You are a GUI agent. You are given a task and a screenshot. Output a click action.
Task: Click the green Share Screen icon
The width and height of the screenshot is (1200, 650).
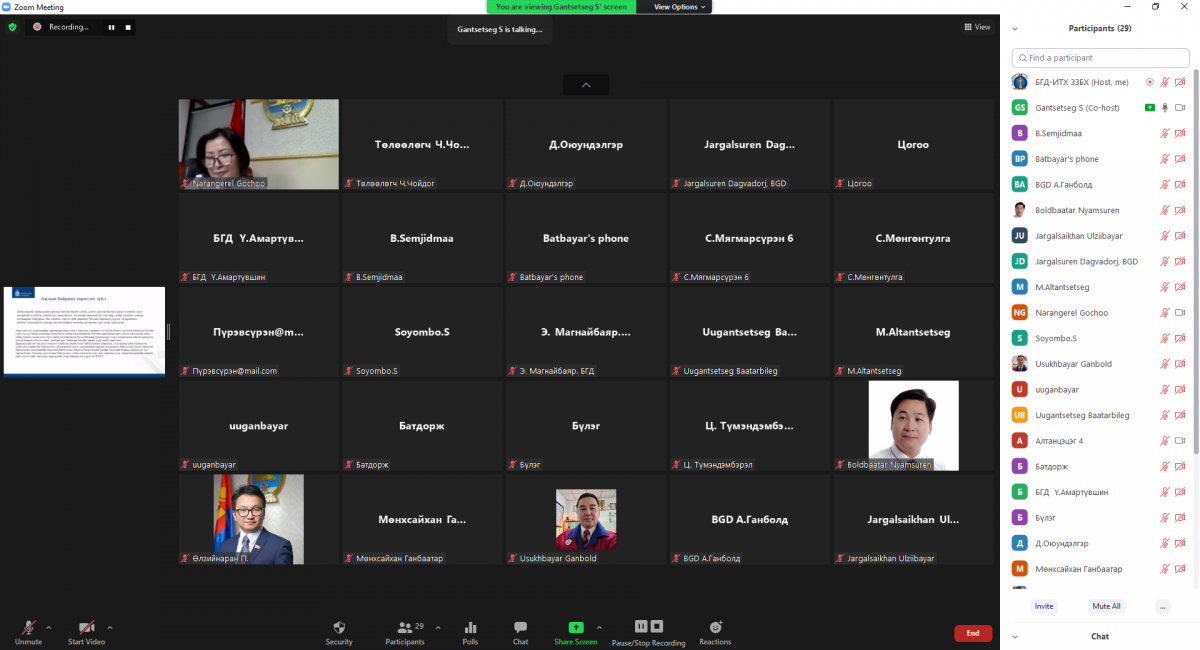pyautogui.click(x=576, y=628)
